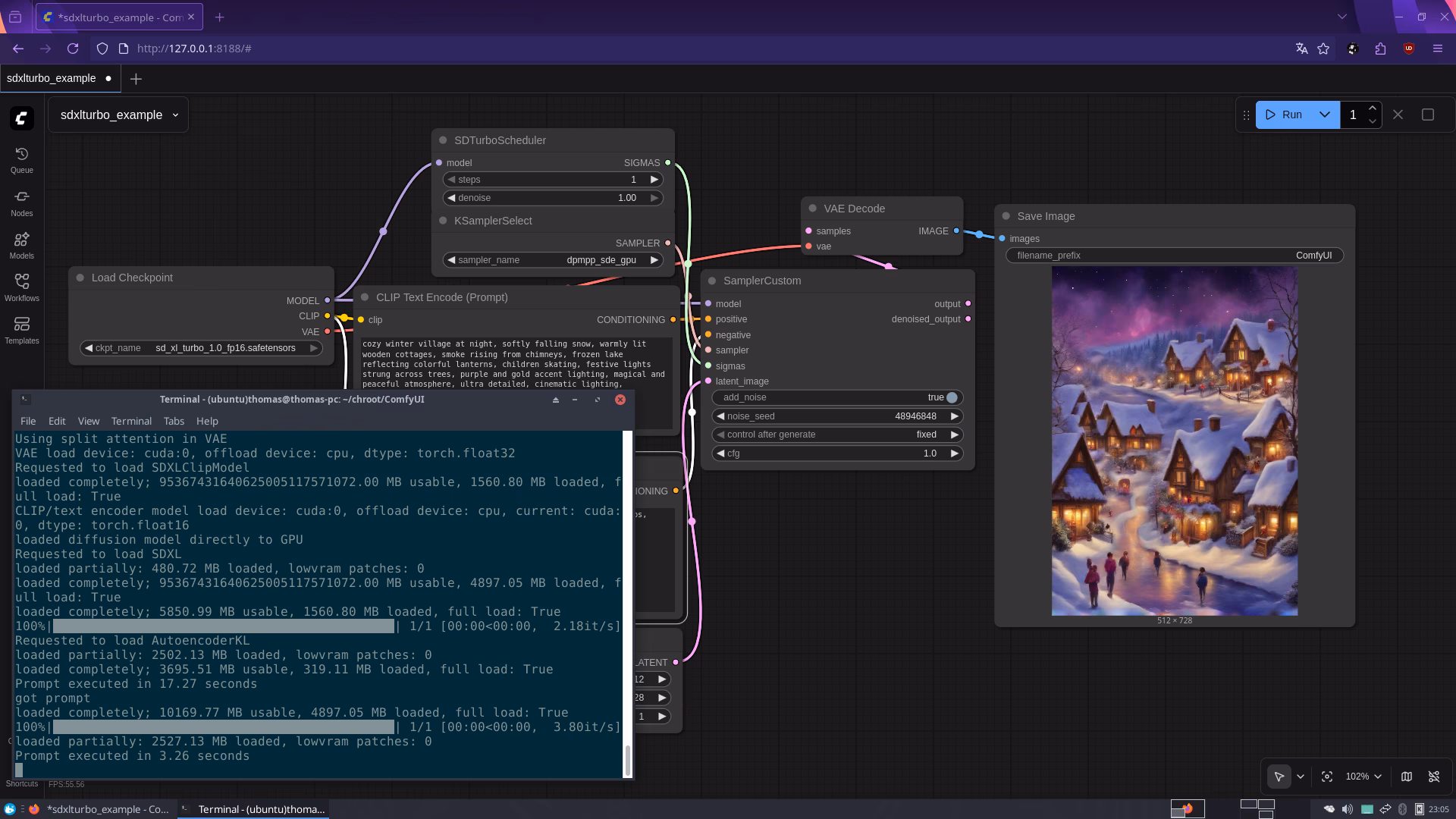The width and height of the screenshot is (1456, 819).
Task: Click the generated winter village image
Action: click(x=1174, y=441)
